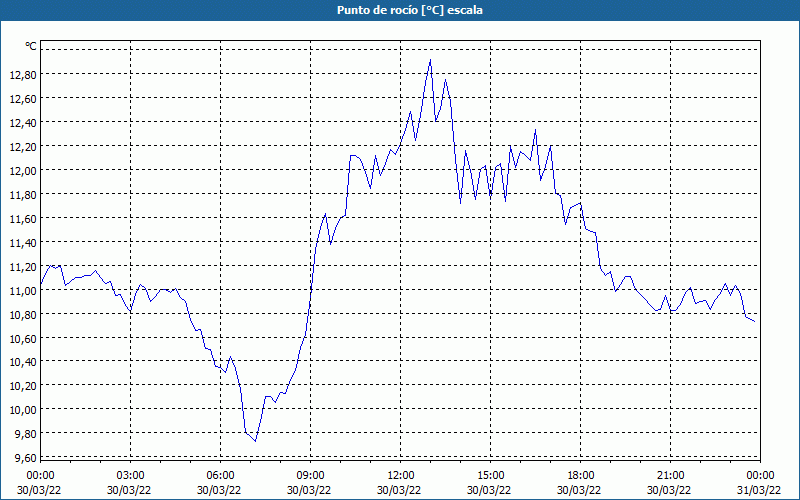The image size is (800, 500).
Task: Click the 12,40 y-axis label
Action: pyautogui.click(x=23, y=123)
